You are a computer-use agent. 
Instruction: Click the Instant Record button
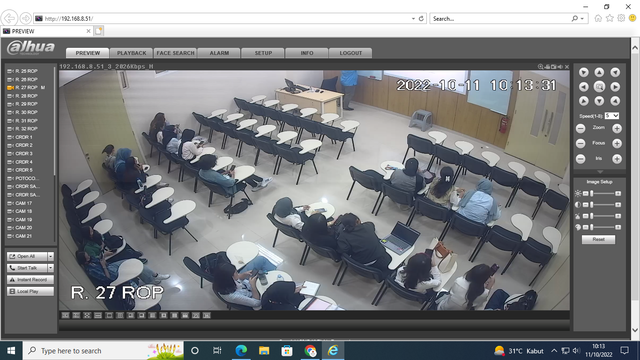click(30, 280)
